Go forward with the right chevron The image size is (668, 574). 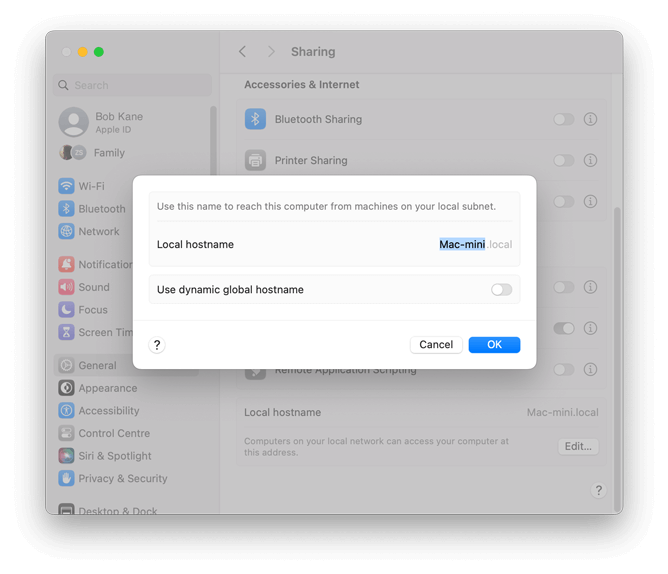(271, 52)
